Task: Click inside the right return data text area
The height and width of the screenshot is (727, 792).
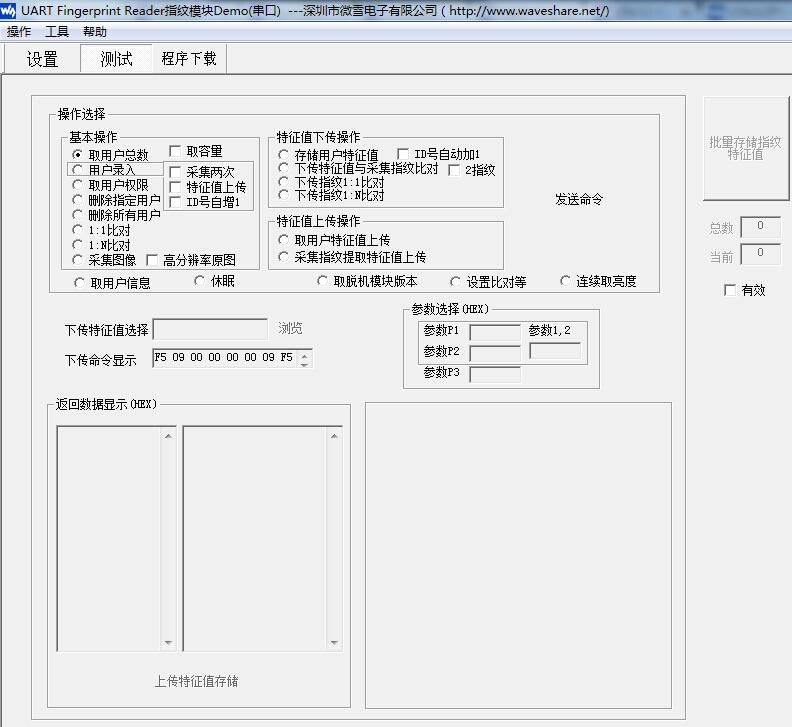Action: (255, 539)
